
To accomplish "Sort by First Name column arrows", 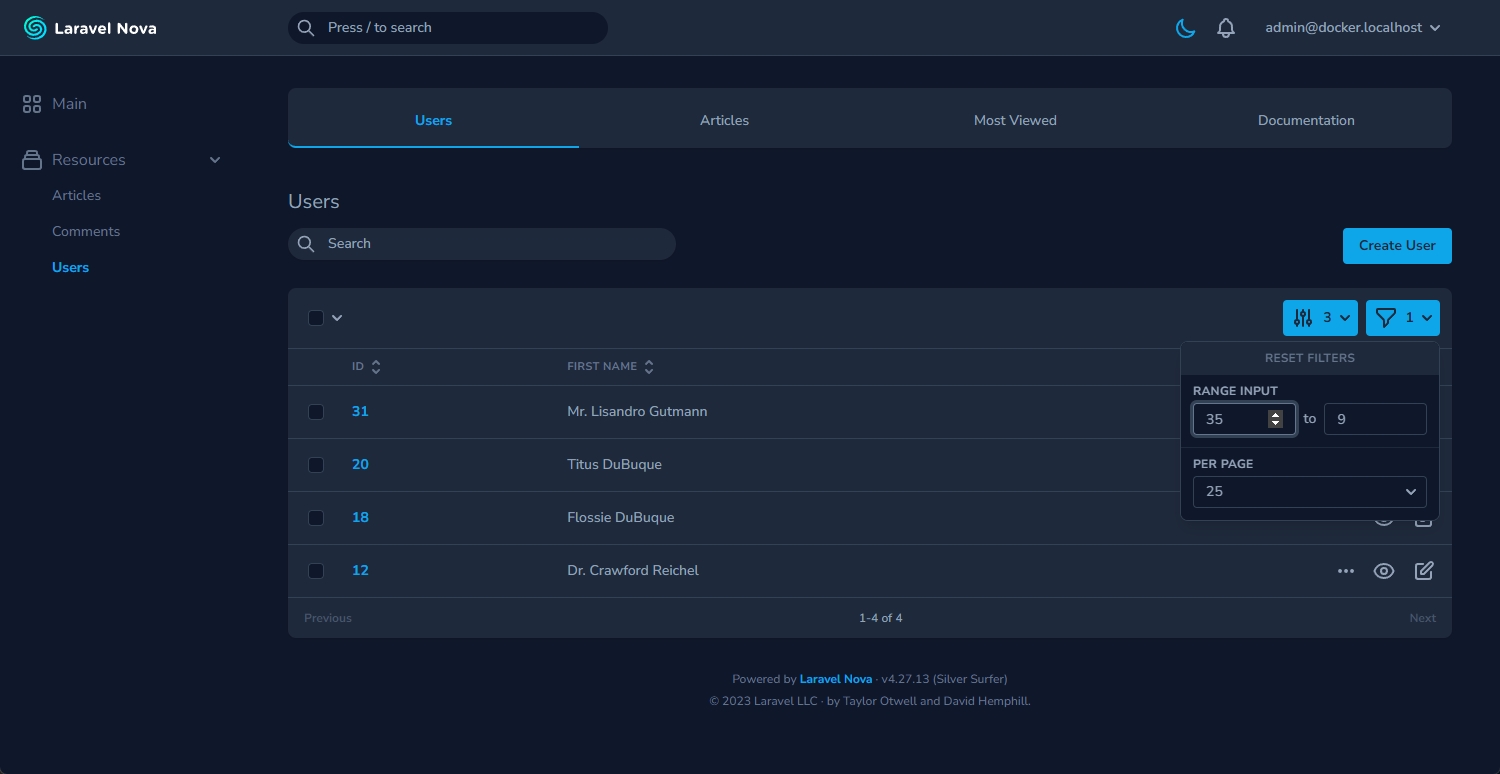I will [649, 367].
